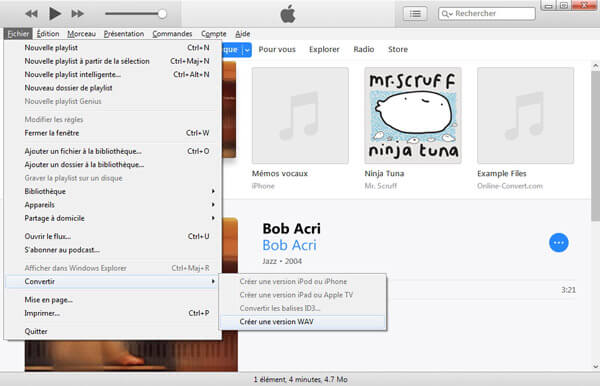Switch to the Radio tab

(x=364, y=49)
